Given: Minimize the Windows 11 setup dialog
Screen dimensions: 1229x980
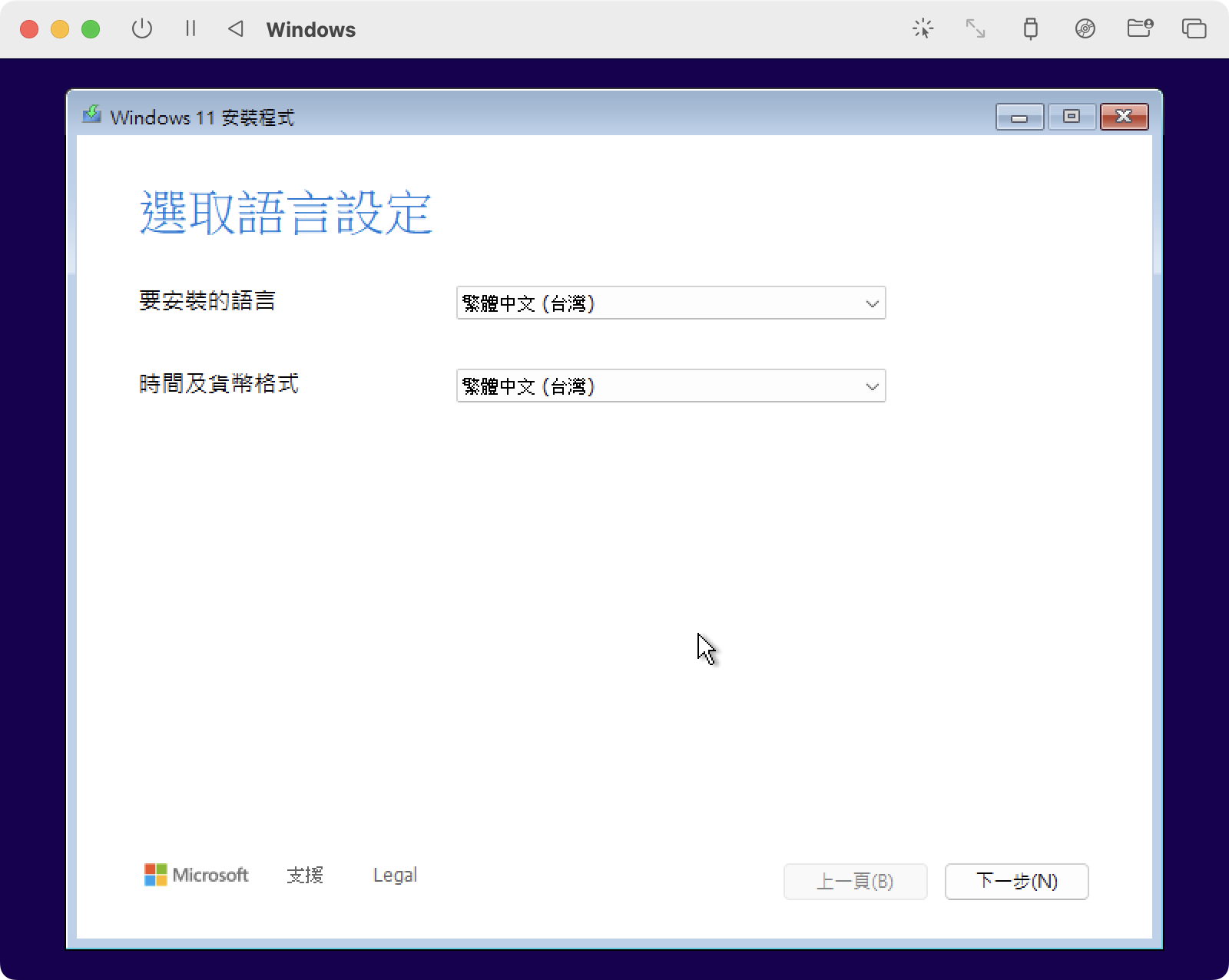Looking at the screenshot, I should coord(1019,117).
